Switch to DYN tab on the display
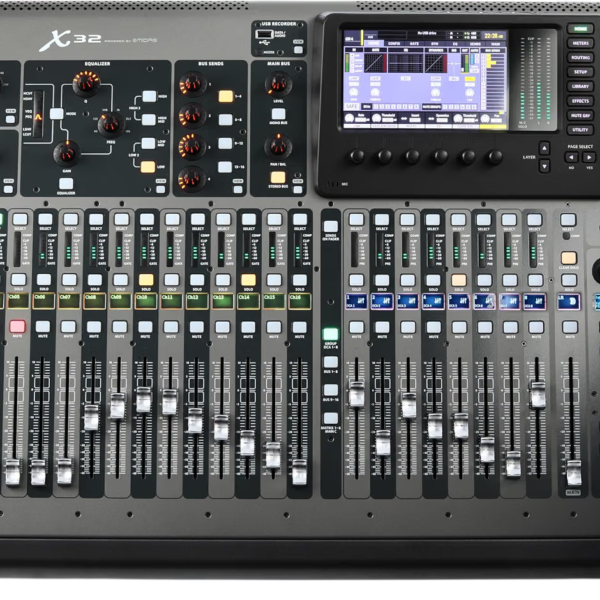 [435, 44]
